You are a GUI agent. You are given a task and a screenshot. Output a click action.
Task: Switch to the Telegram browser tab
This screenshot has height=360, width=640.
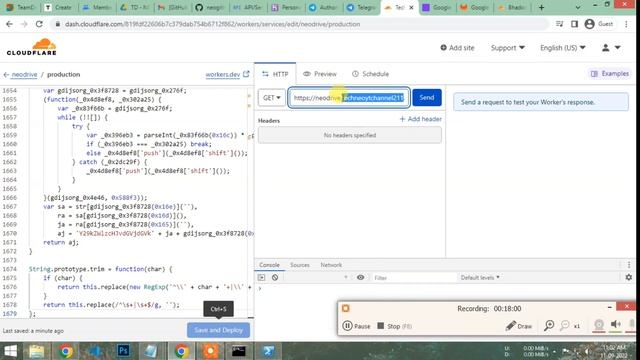[361, 7]
